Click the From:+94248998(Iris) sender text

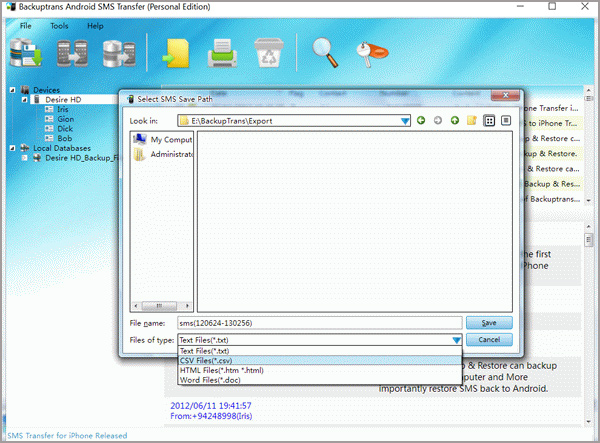click(211, 416)
